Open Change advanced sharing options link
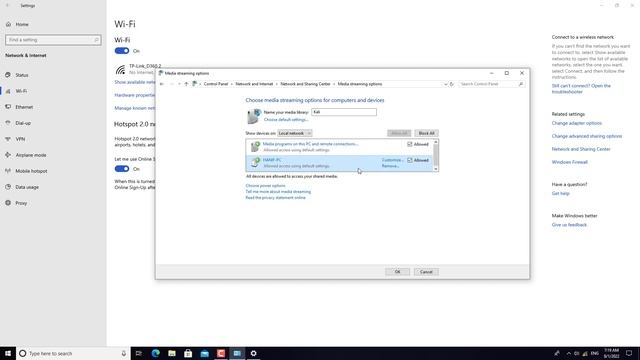The width and height of the screenshot is (640, 360). (x=587, y=136)
